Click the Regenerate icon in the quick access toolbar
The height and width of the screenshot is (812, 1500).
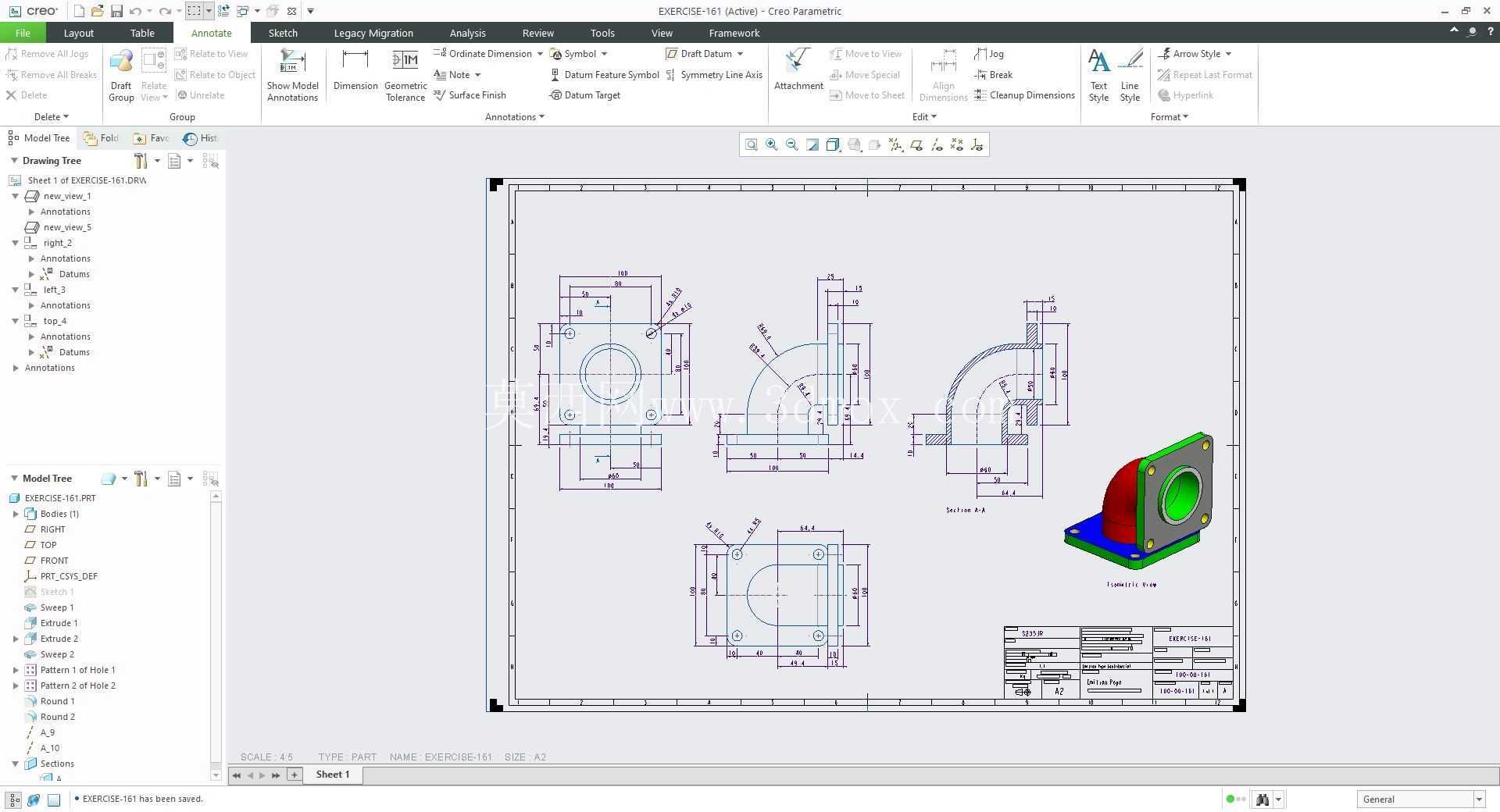click(223, 11)
